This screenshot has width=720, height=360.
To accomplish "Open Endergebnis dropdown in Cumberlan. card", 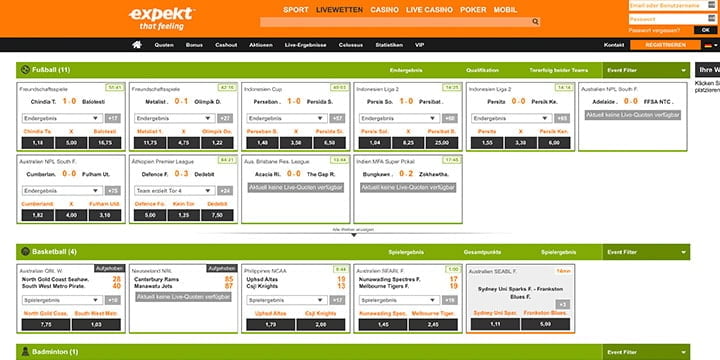I will pos(62,191).
